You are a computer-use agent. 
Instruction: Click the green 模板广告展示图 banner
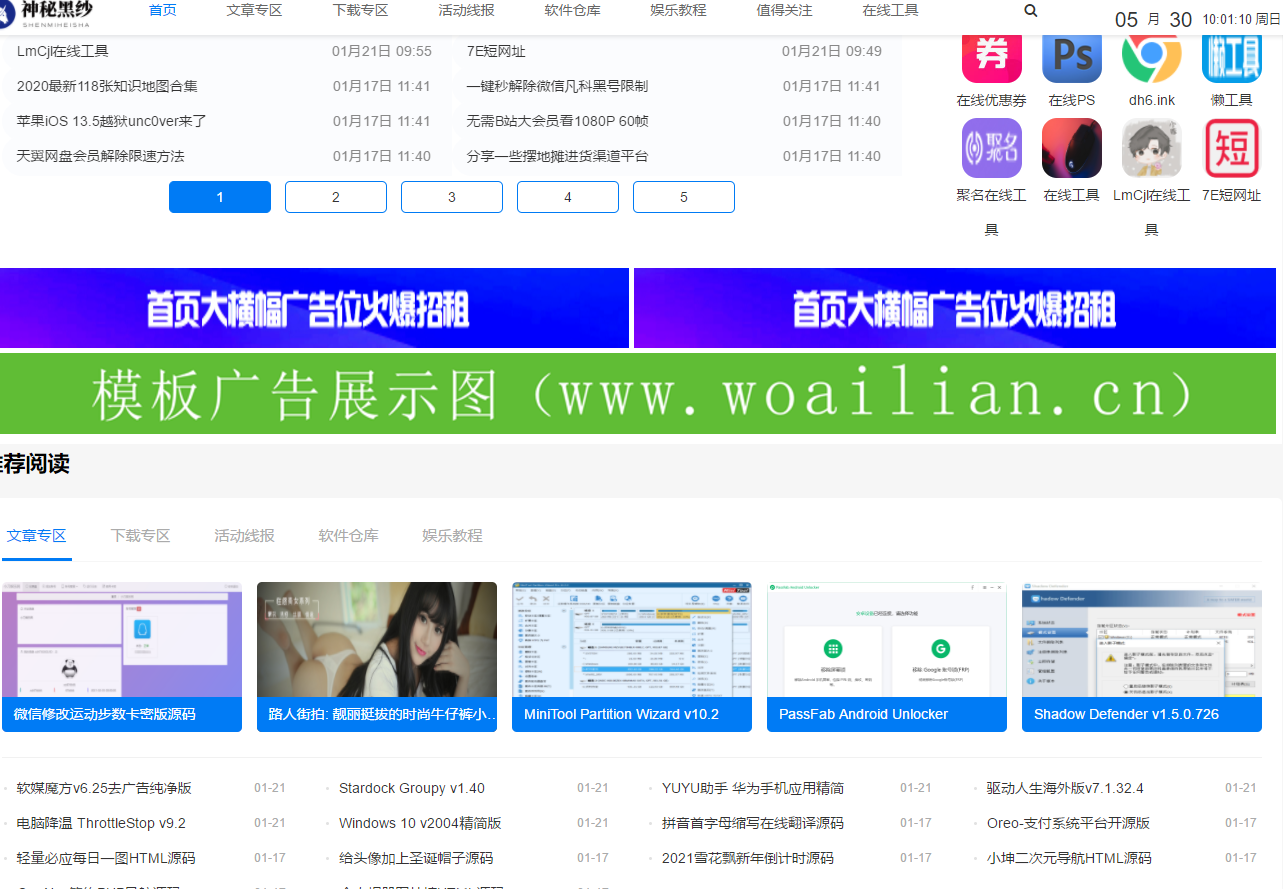(x=638, y=394)
